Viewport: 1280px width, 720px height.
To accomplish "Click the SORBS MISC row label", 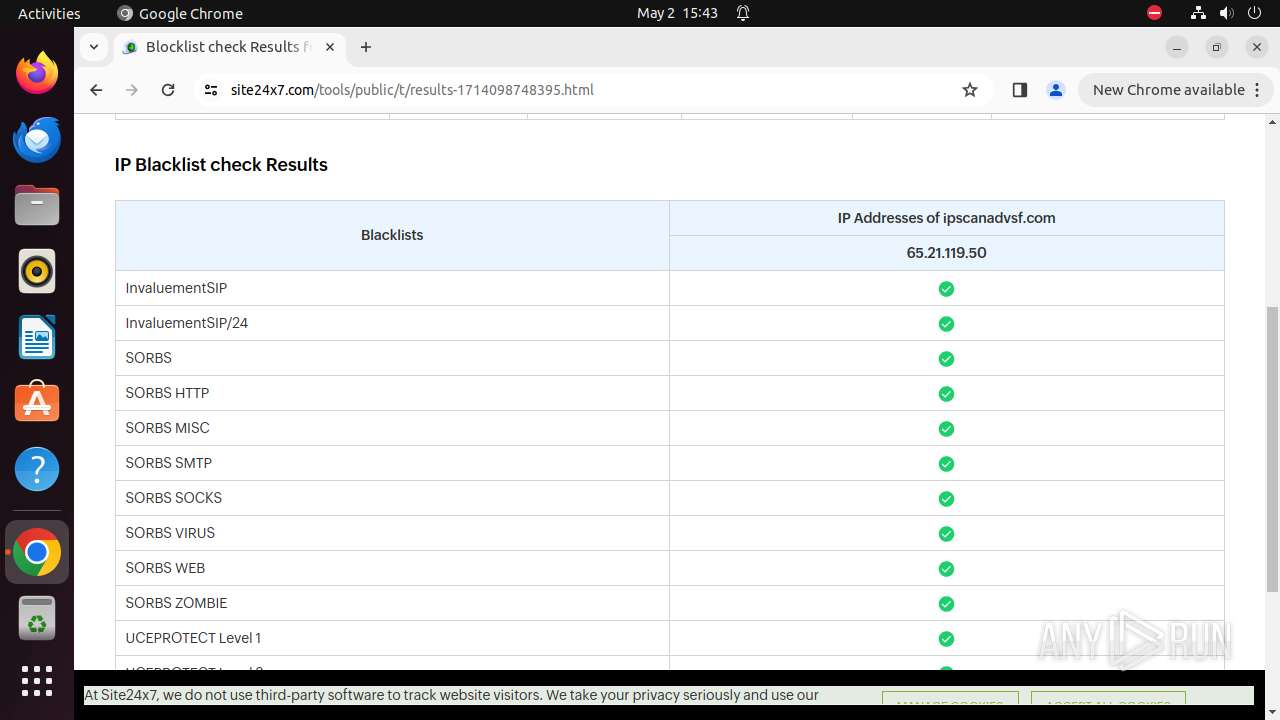I will 167,428.
